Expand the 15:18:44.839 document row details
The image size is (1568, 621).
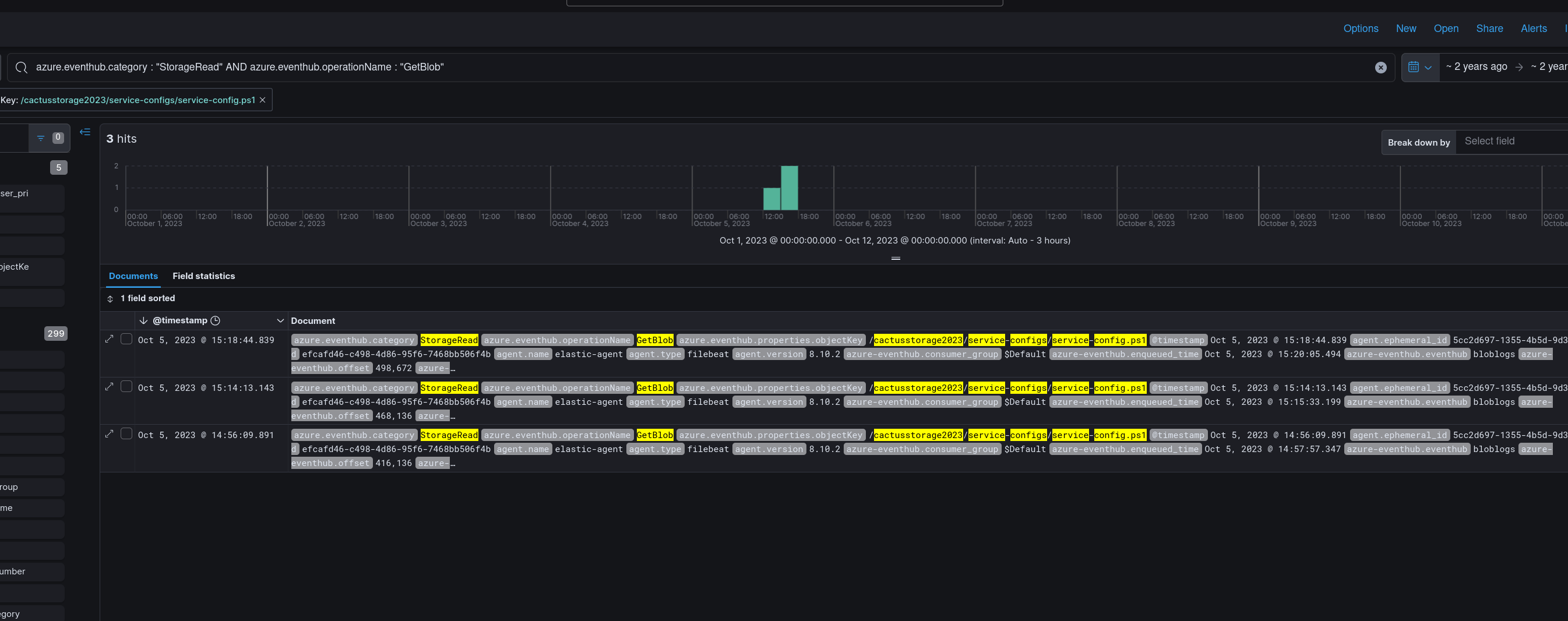click(110, 339)
